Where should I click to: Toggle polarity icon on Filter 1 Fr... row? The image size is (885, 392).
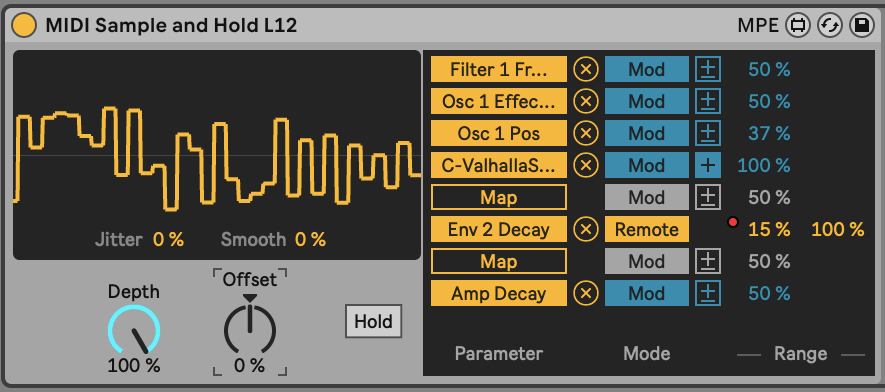[708, 69]
